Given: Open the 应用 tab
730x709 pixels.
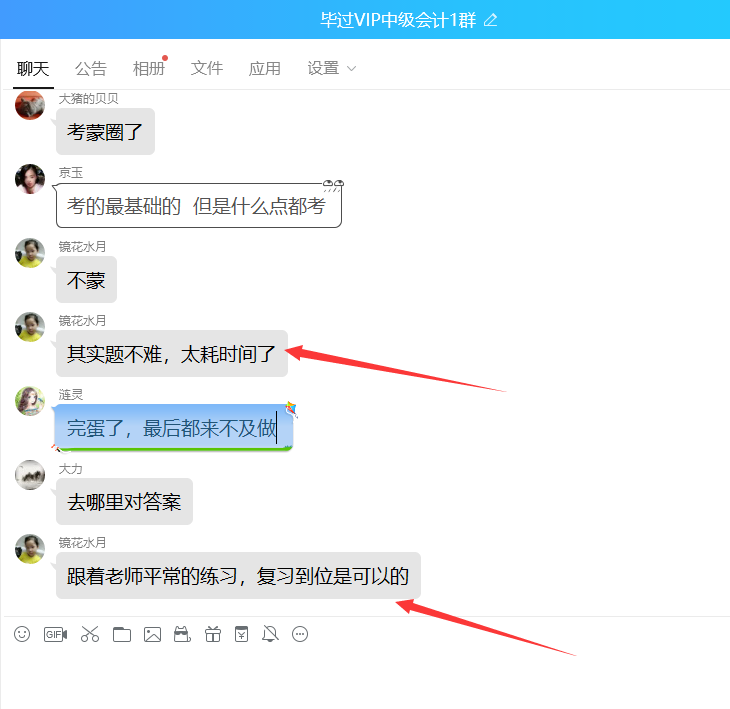Looking at the screenshot, I should 264,68.
